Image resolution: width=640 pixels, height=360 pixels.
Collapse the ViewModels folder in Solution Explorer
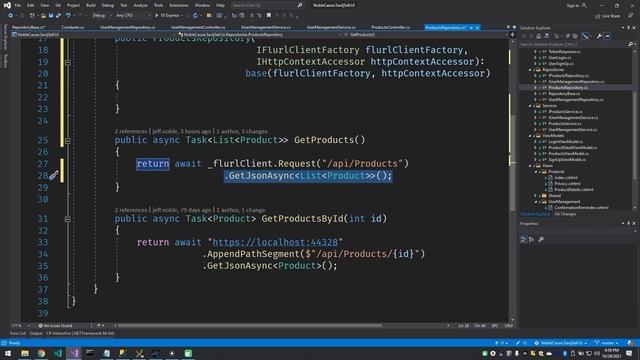click(x=530, y=136)
